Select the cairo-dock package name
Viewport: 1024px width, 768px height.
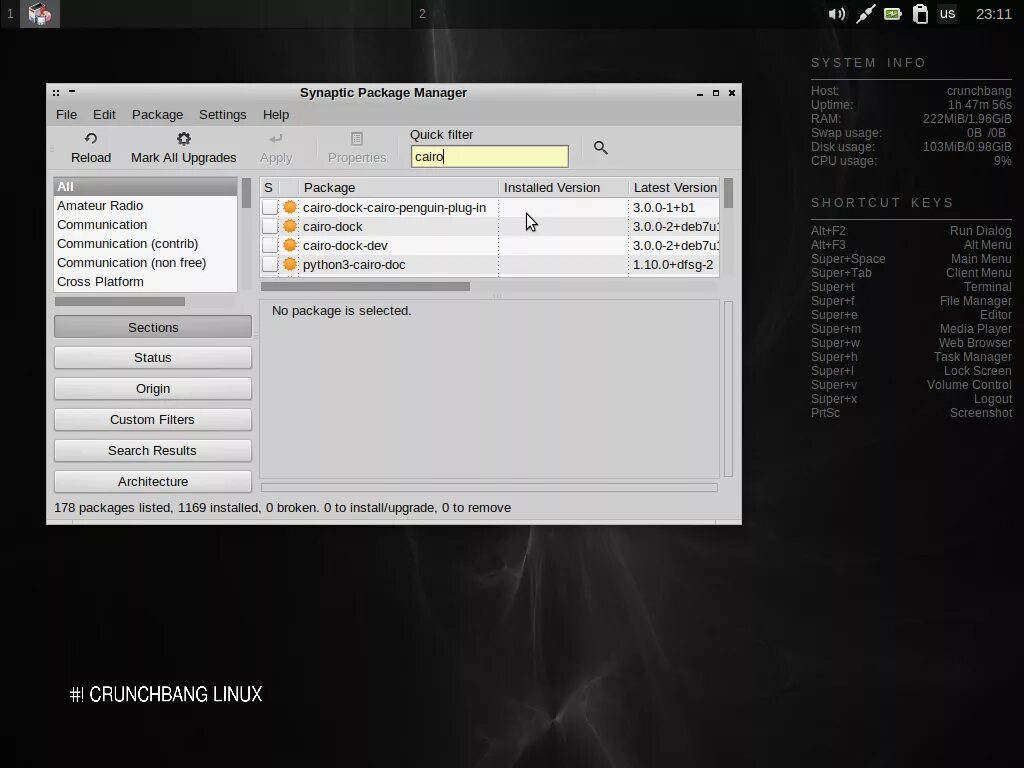tap(332, 226)
